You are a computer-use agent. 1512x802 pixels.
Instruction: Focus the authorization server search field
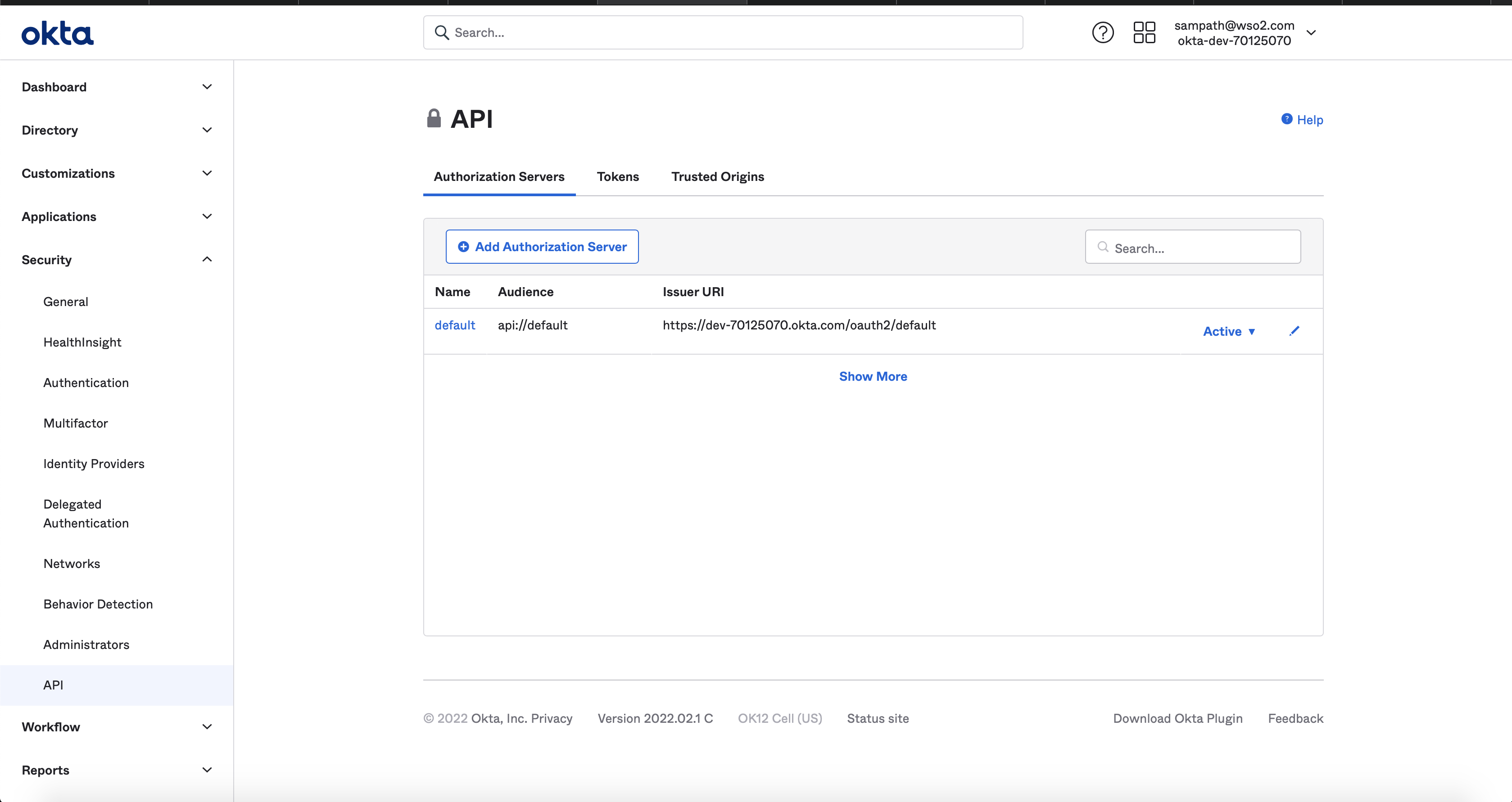1193,247
